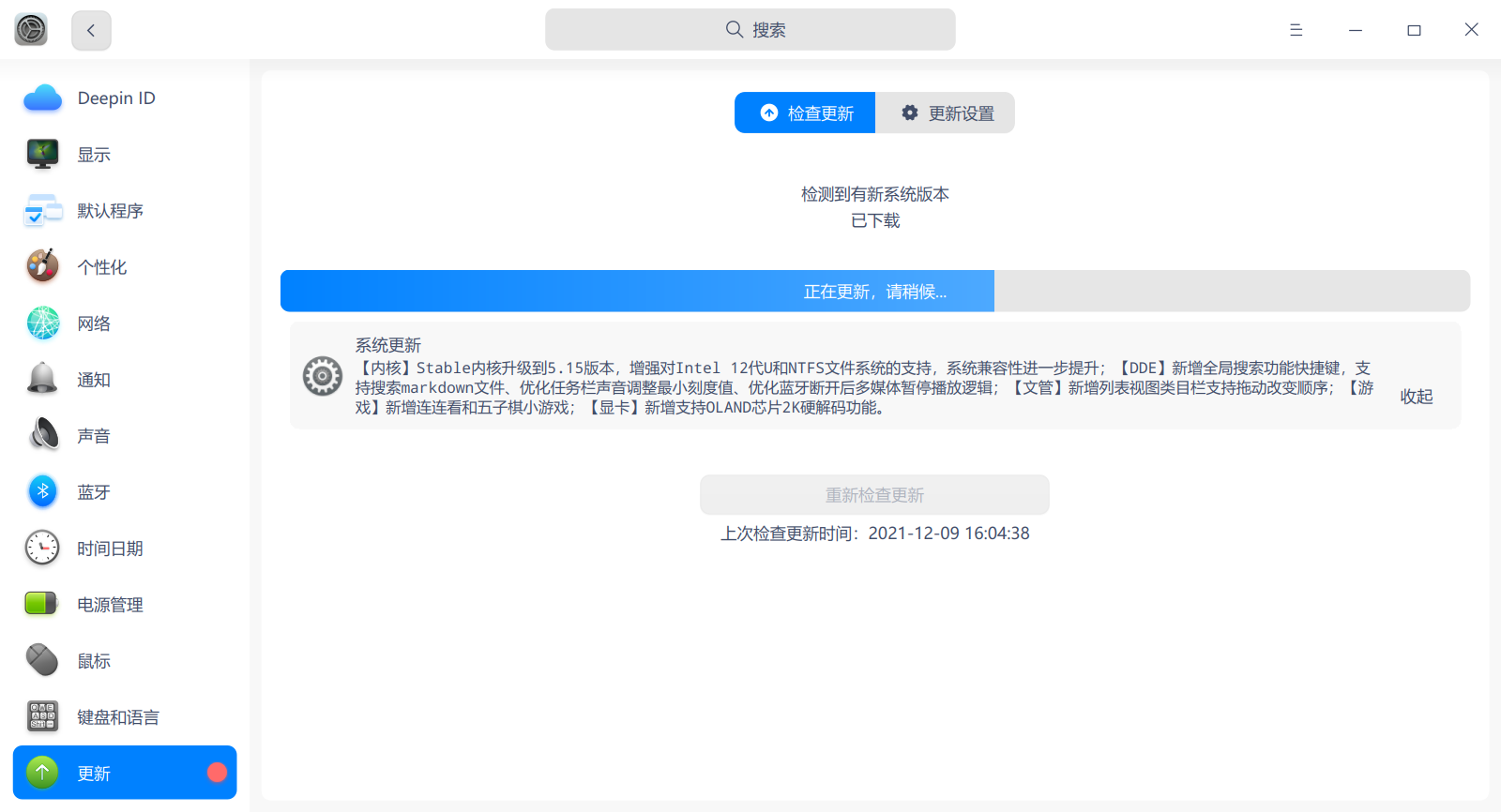Open the 声音 speaker icon
1501x812 pixels.
(x=42, y=436)
